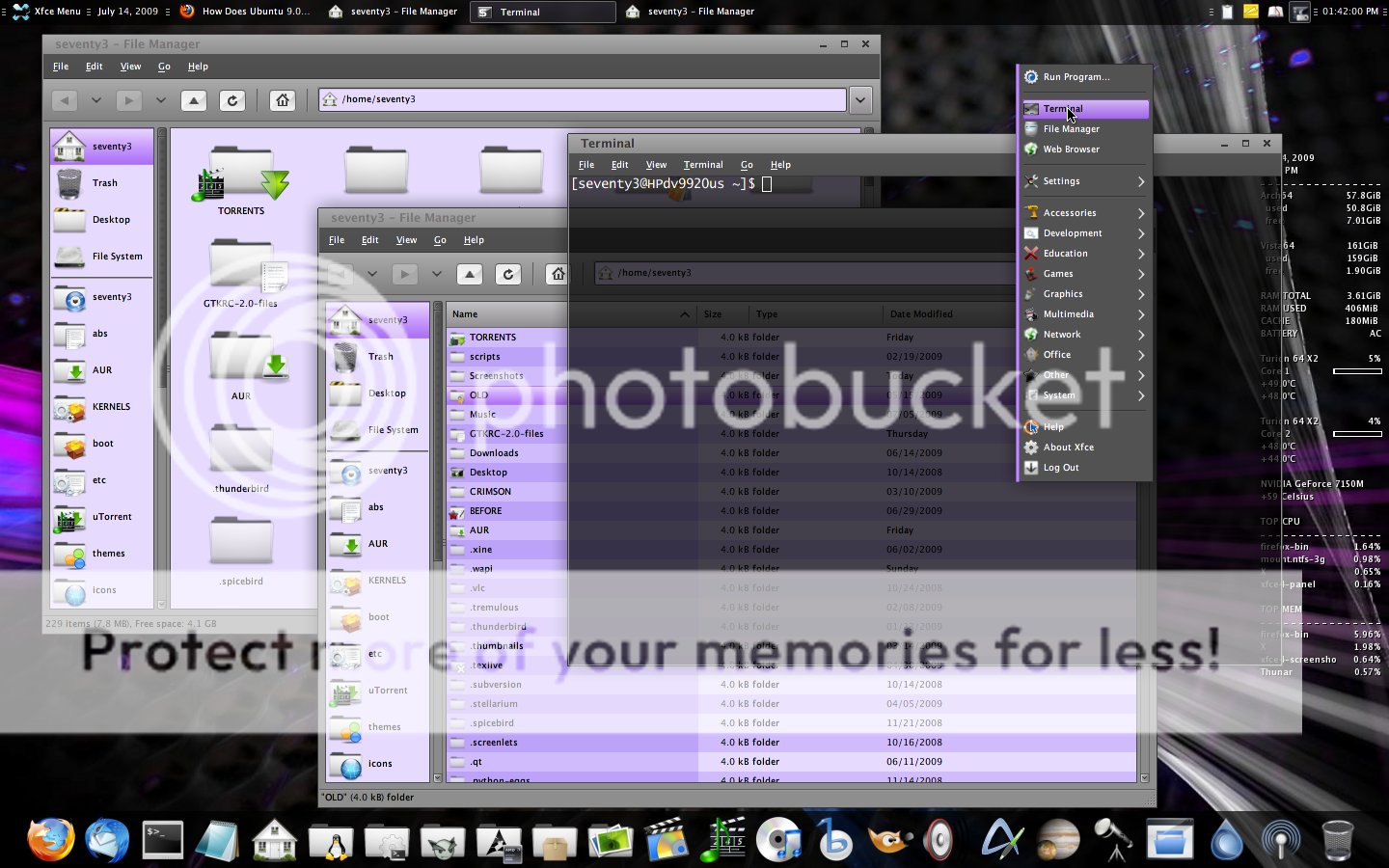Viewport: 1389px width, 868px height.
Task: Click Log Out in the Xfce menu
Action: 1061,468
